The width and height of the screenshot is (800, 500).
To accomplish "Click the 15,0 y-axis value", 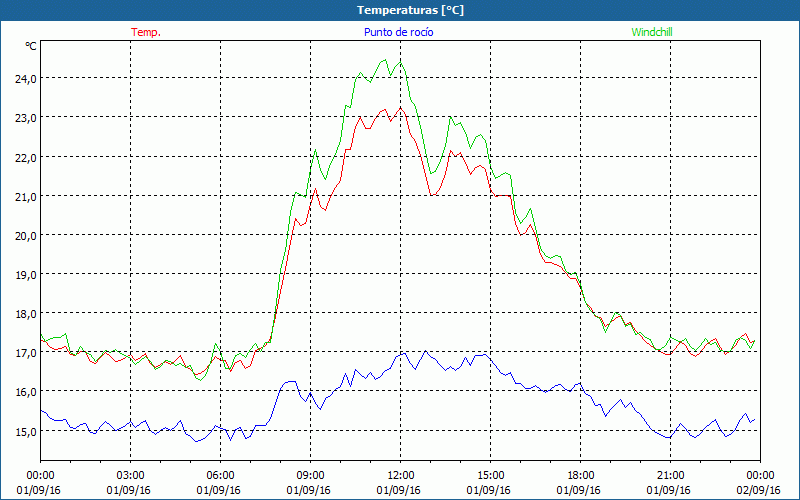I will pyautogui.click(x=26, y=431).
